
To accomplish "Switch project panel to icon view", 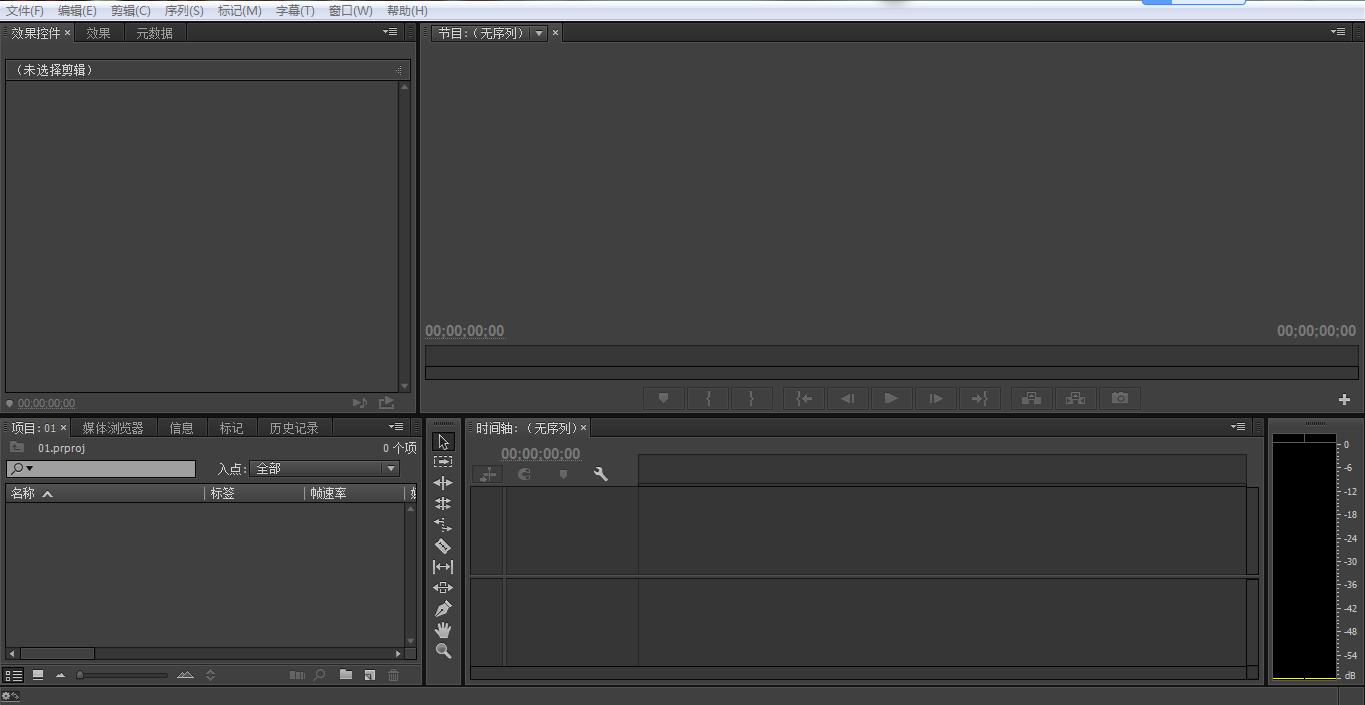I will (x=38, y=675).
